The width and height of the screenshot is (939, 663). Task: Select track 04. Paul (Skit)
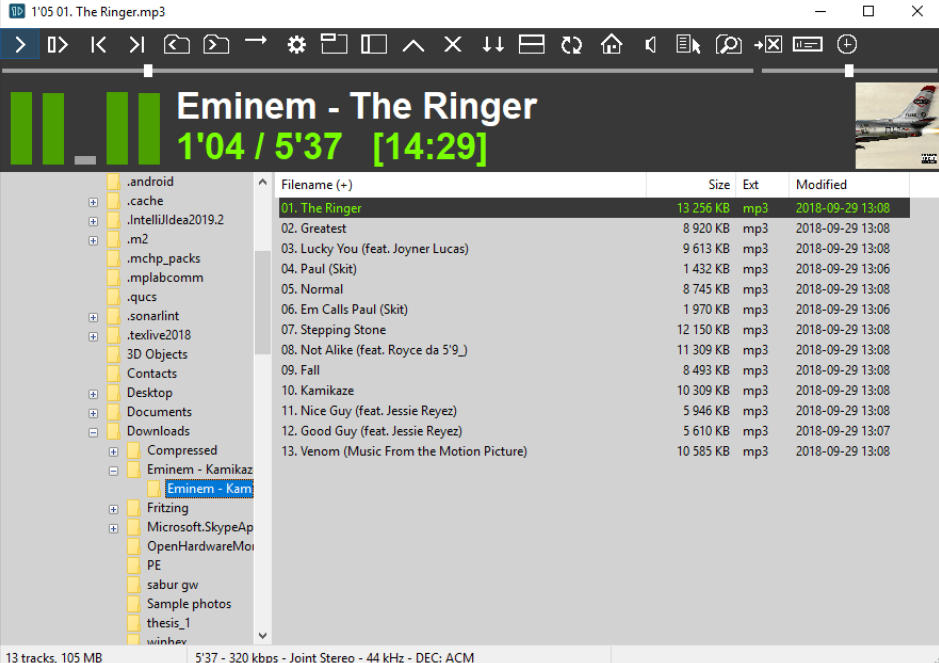point(594,269)
